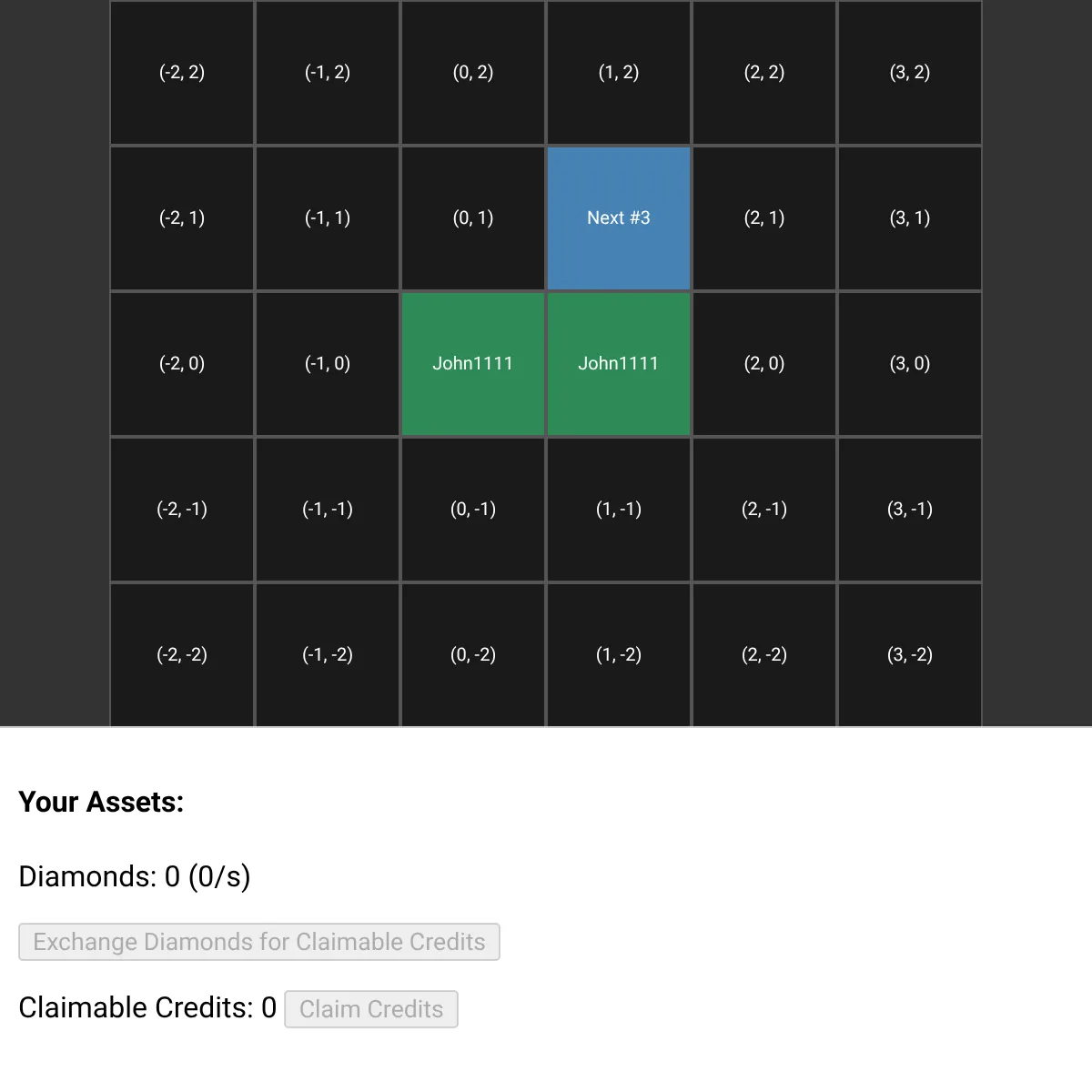Select tile (-2, -2)
Image resolution: width=1092 pixels, height=1092 pixels.
pos(182,655)
